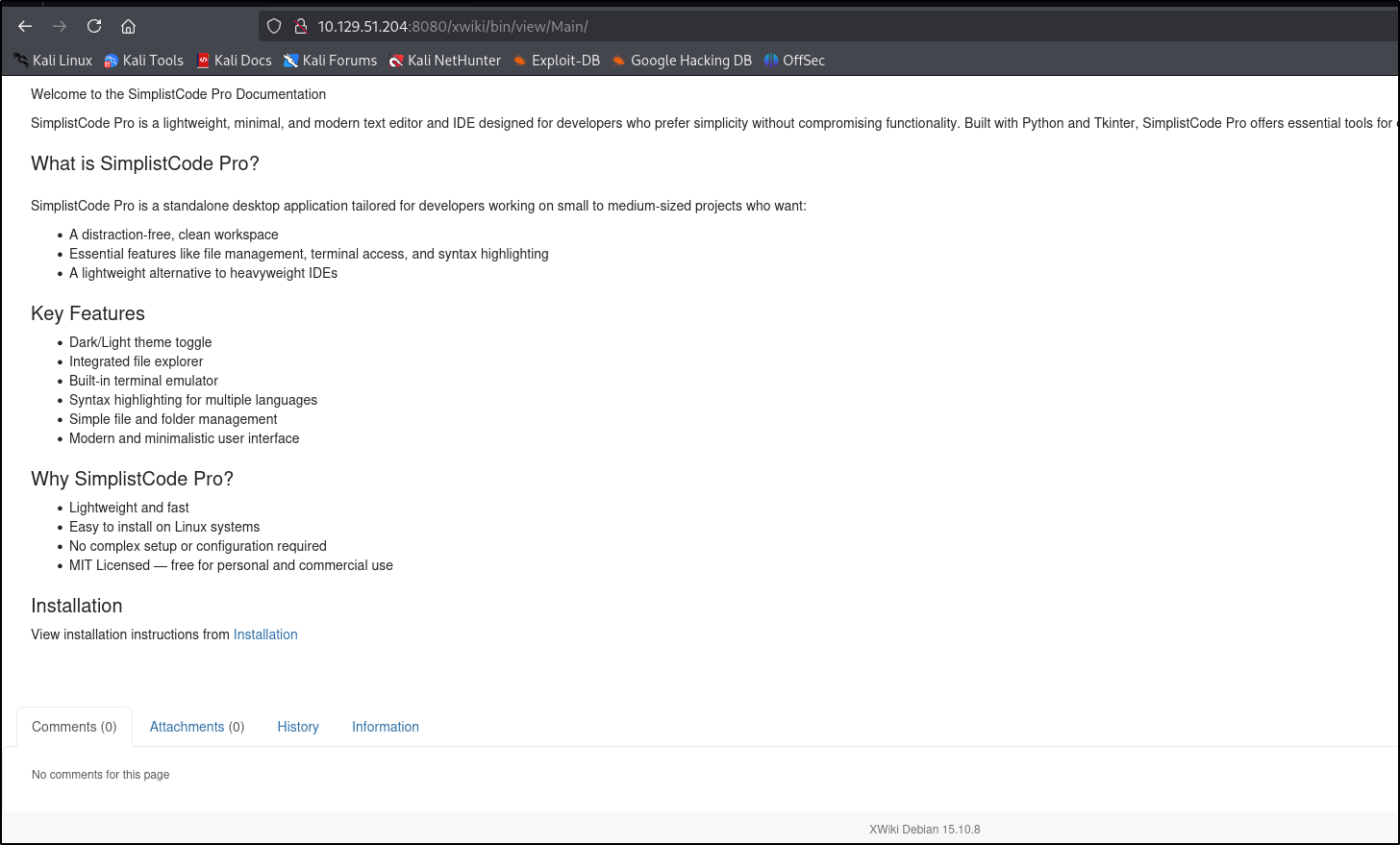The height and width of the screenshot is (845, 1400).
Task: Open the Google Hacking DB bookmark
Action: [x=682, y=61]
